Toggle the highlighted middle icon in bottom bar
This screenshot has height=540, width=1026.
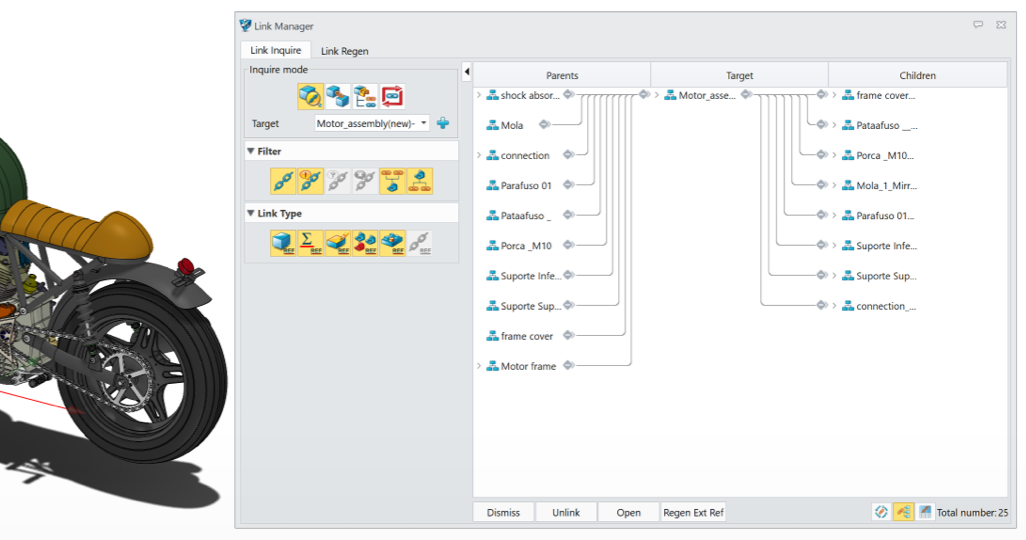pyautogui.click(x=903, y=512)
